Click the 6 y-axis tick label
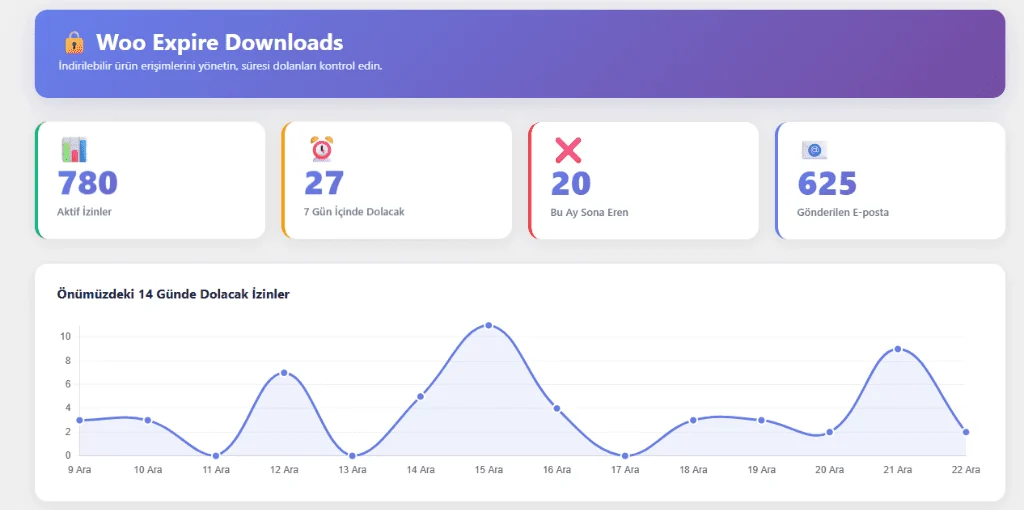Image resolution: width=1024 pixels, height=510 pixels. (x=68, y=384)
